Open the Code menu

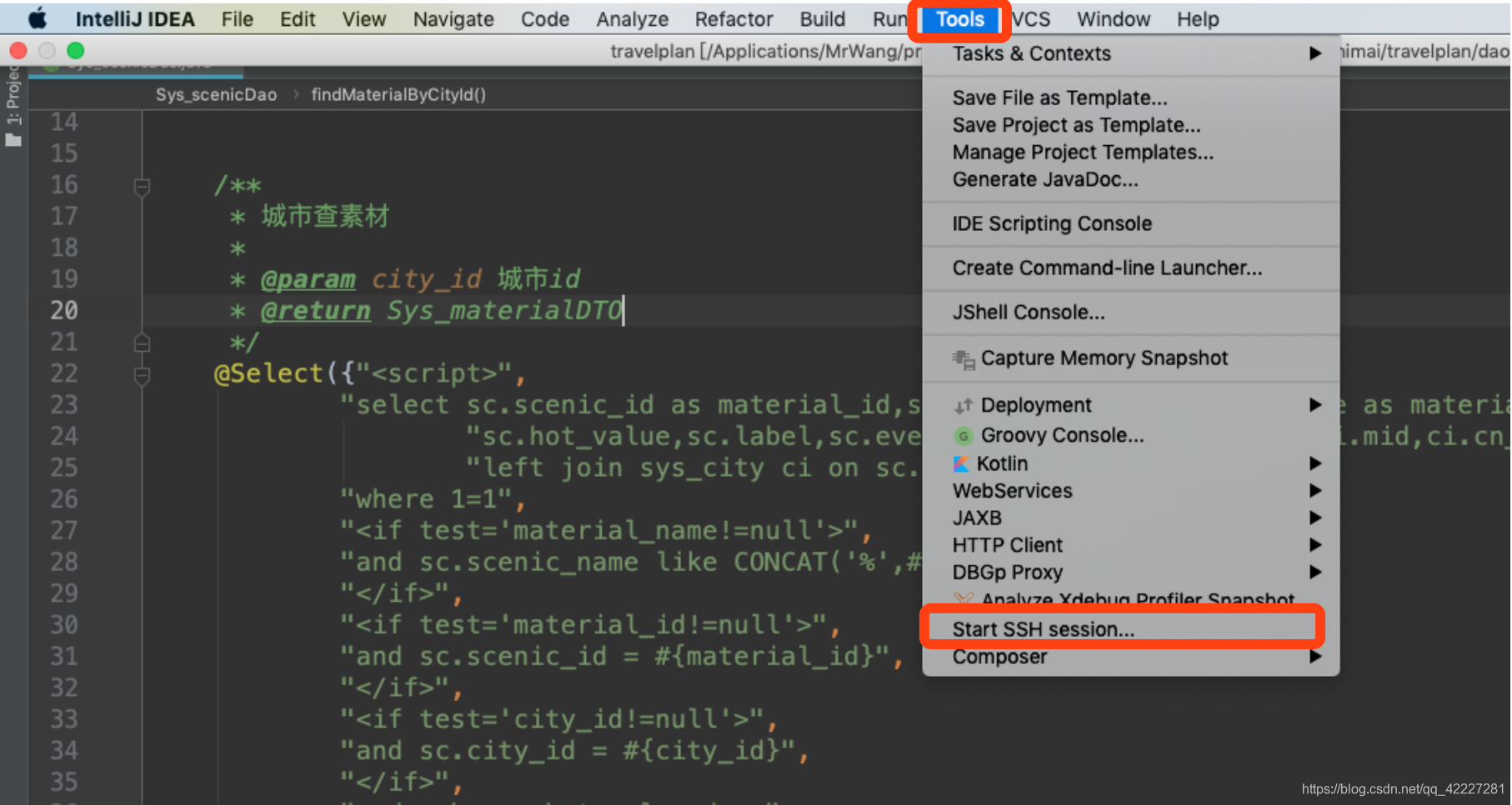point(545,18)
